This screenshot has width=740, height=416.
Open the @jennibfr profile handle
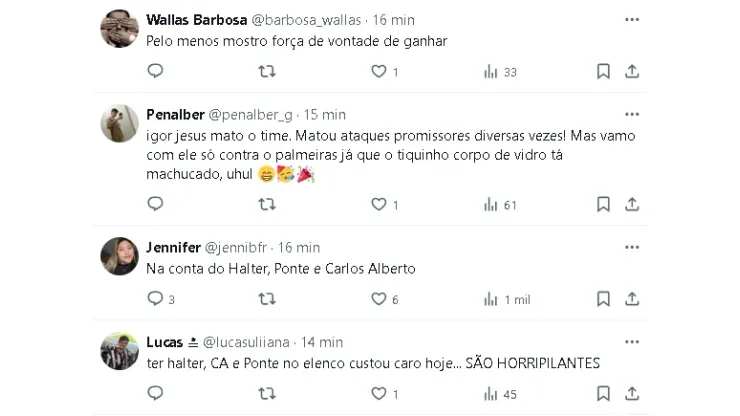[x=236, y=247]
